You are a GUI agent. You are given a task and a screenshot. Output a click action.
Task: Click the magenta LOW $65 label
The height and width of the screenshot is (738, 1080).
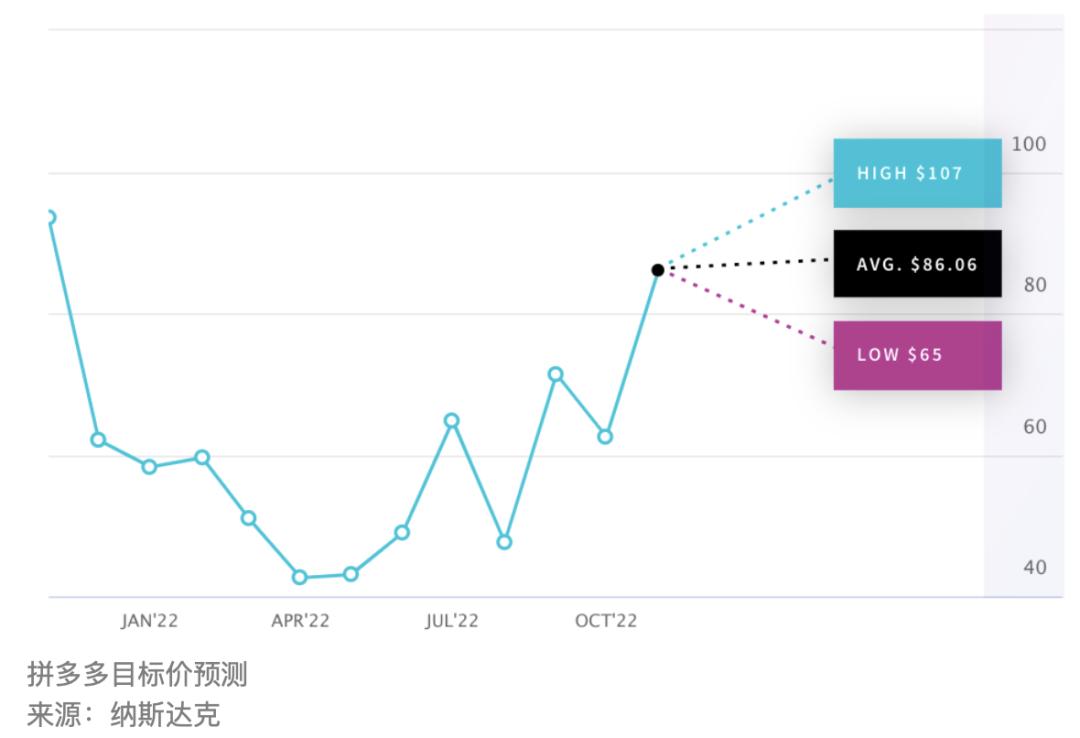click(916, 355)
